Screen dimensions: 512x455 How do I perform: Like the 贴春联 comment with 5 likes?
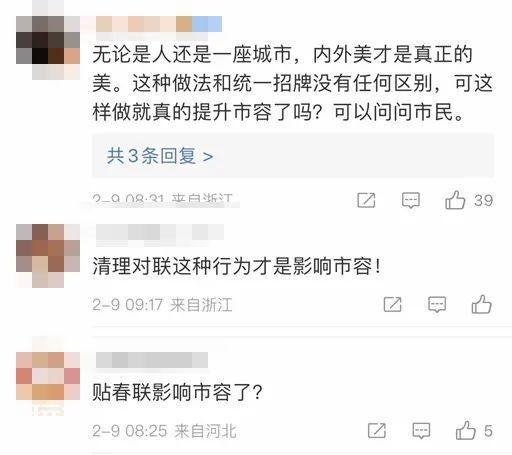tap(466, 430)
